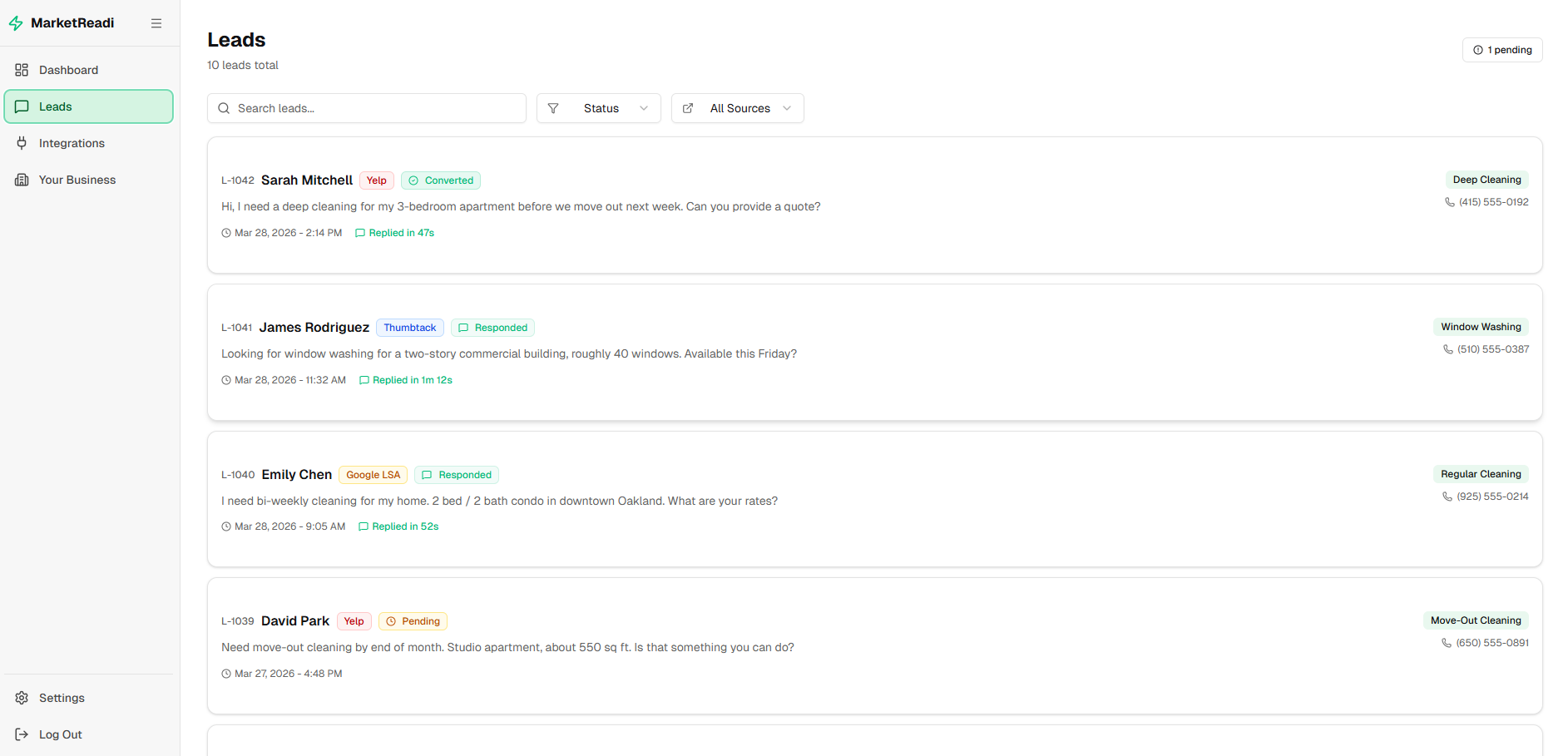Collapse the sidebar via the hamburger icon
Image resolution: width=1568 pixels, height=756 pixels.
[156, 22]
